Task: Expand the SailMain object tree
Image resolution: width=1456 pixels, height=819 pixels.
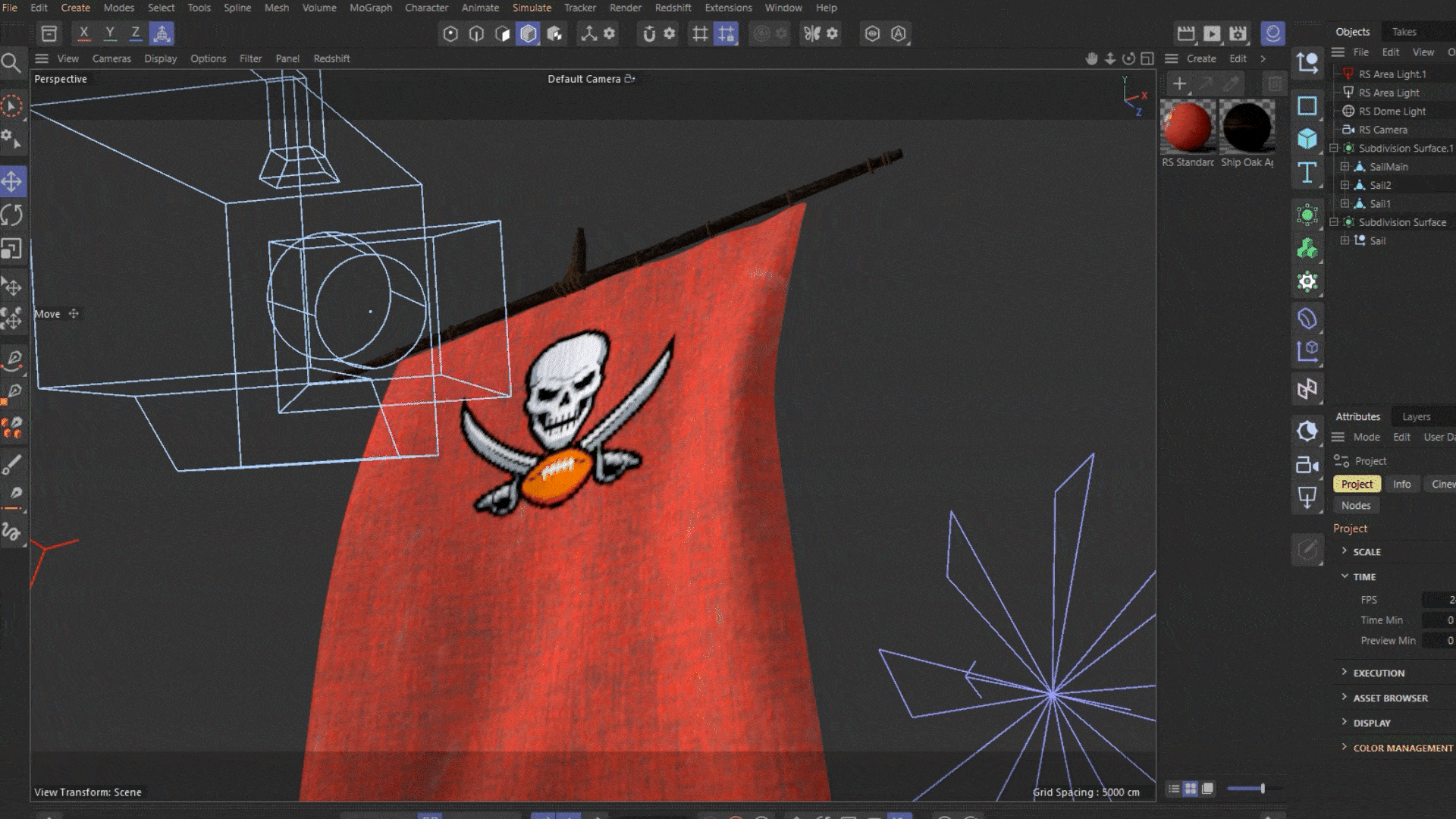Action: pos(1345,167)
